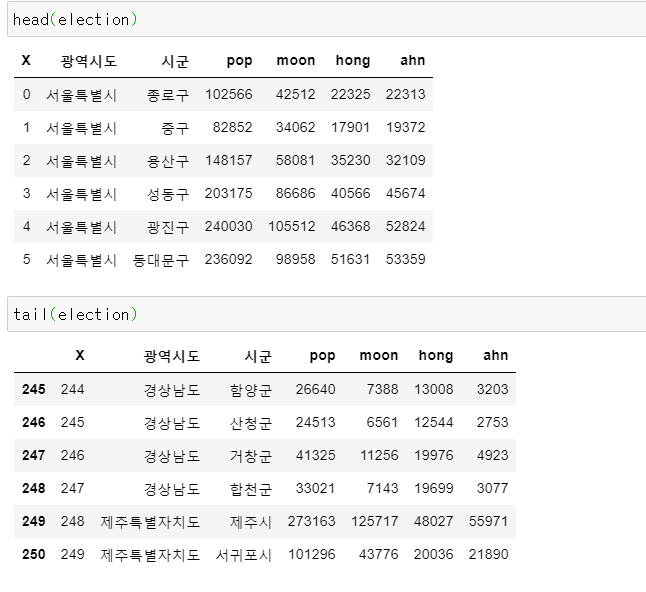Select pop value 236092
This screenshot has width=646, height=592.
pos(229,259)
